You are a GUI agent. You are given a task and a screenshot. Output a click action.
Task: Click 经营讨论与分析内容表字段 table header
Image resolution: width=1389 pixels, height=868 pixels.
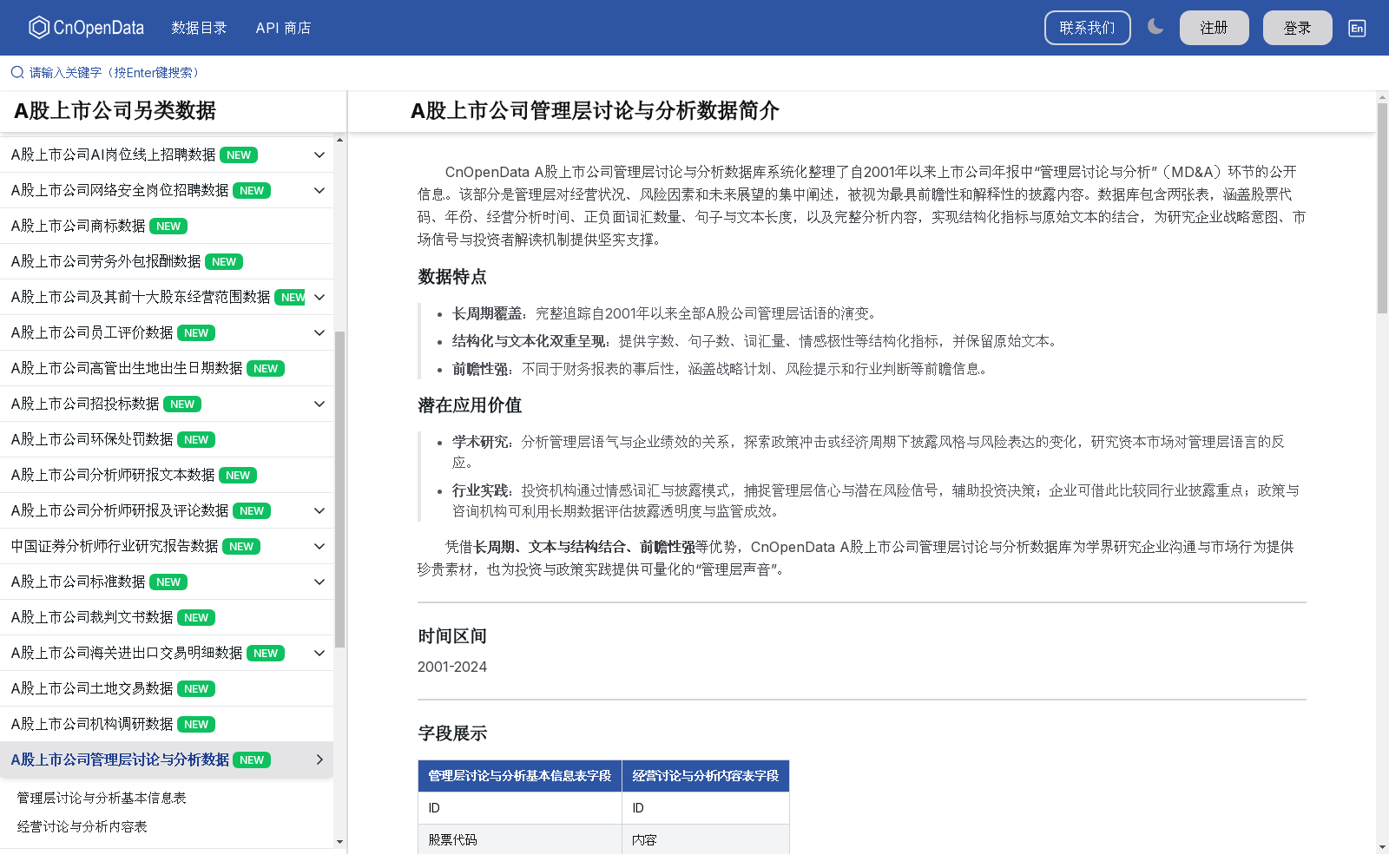point(705,776)
